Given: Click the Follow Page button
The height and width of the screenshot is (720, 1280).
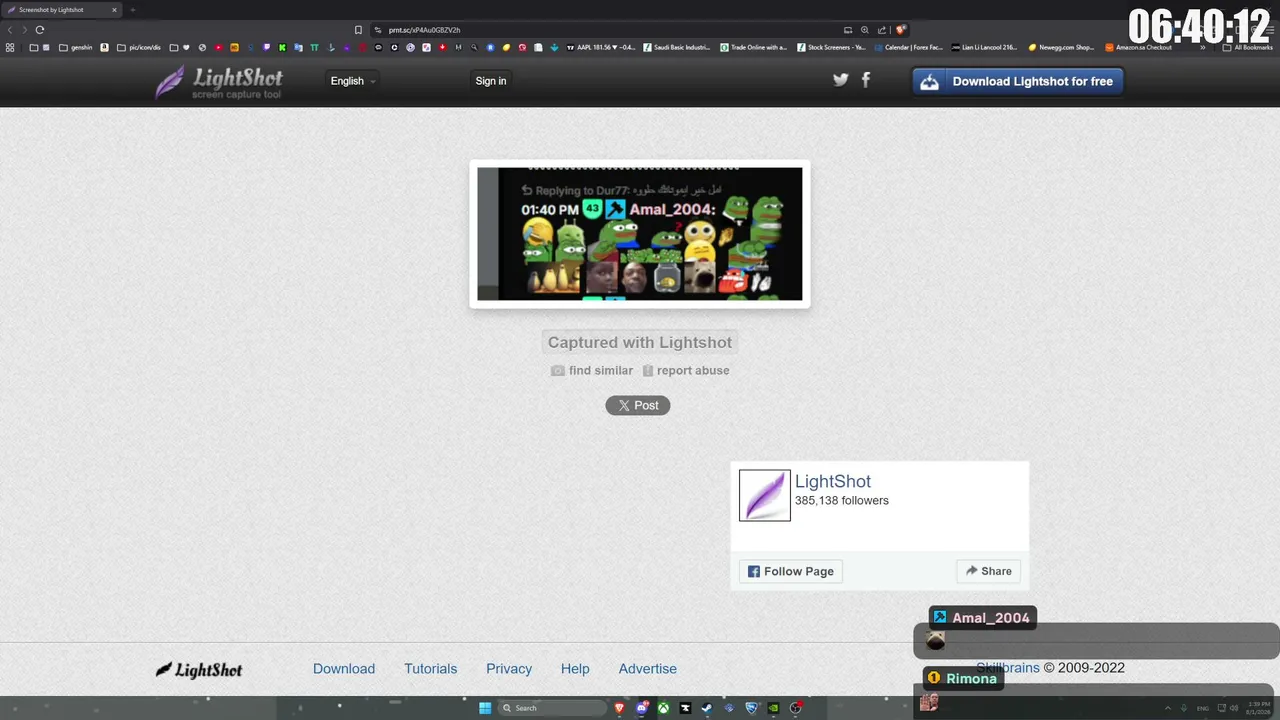Looking at the screenshot, I should click(791, 571).
